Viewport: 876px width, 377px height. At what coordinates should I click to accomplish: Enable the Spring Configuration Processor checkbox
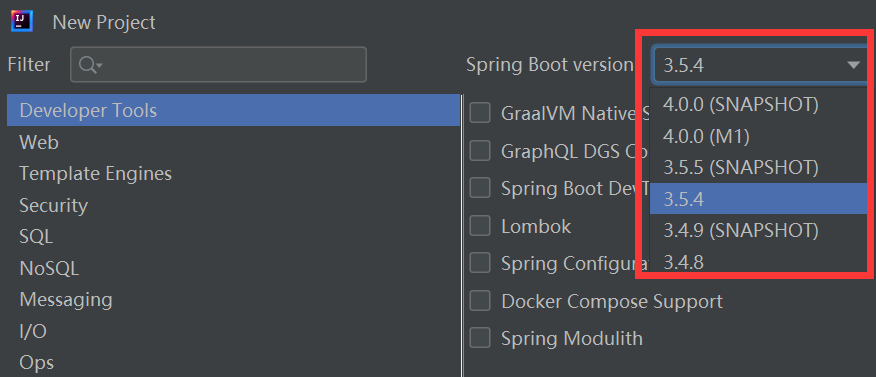click(479, 263)
